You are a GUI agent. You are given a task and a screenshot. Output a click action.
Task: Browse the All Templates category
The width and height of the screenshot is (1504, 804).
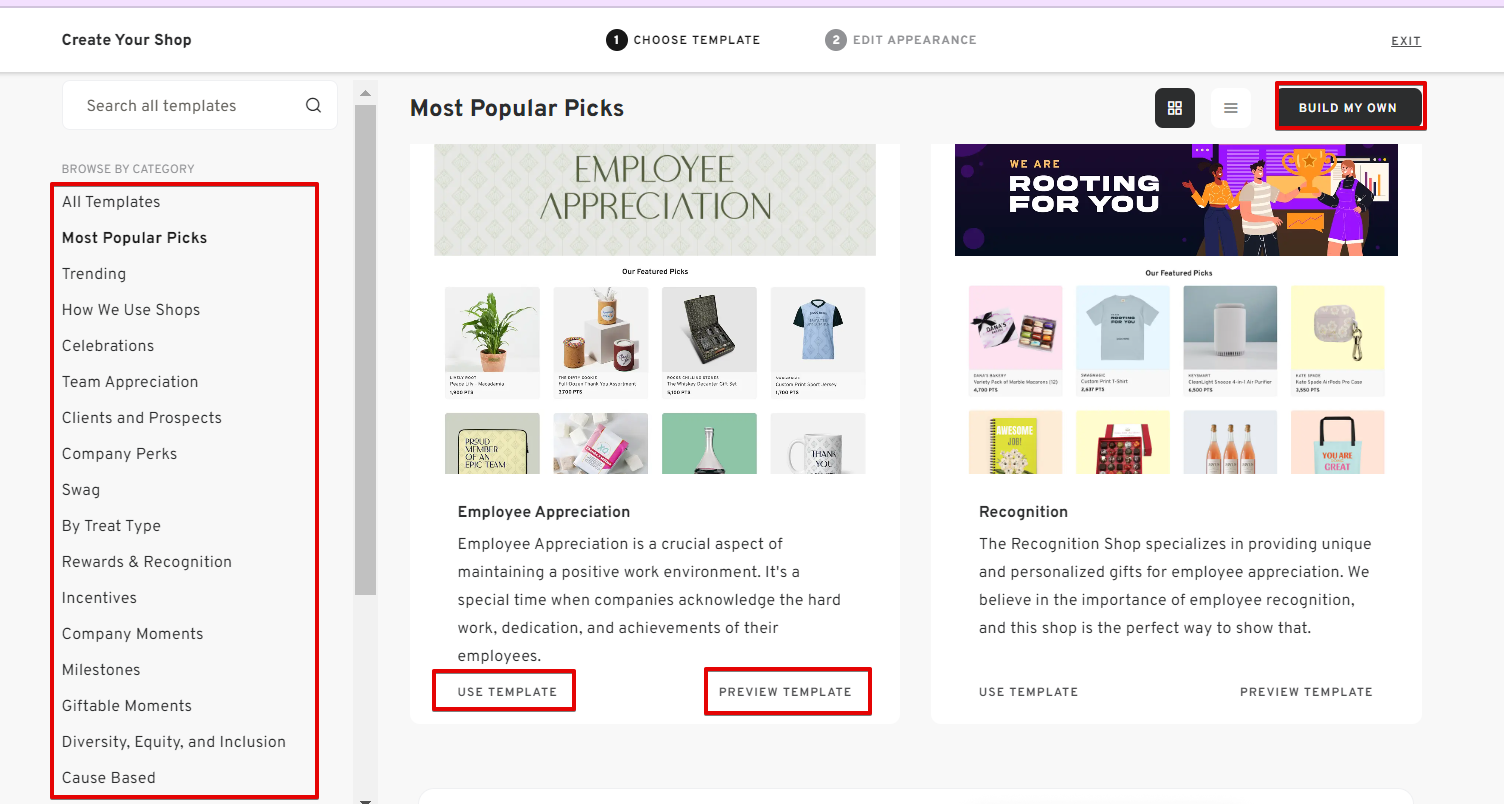pos(110,201)
